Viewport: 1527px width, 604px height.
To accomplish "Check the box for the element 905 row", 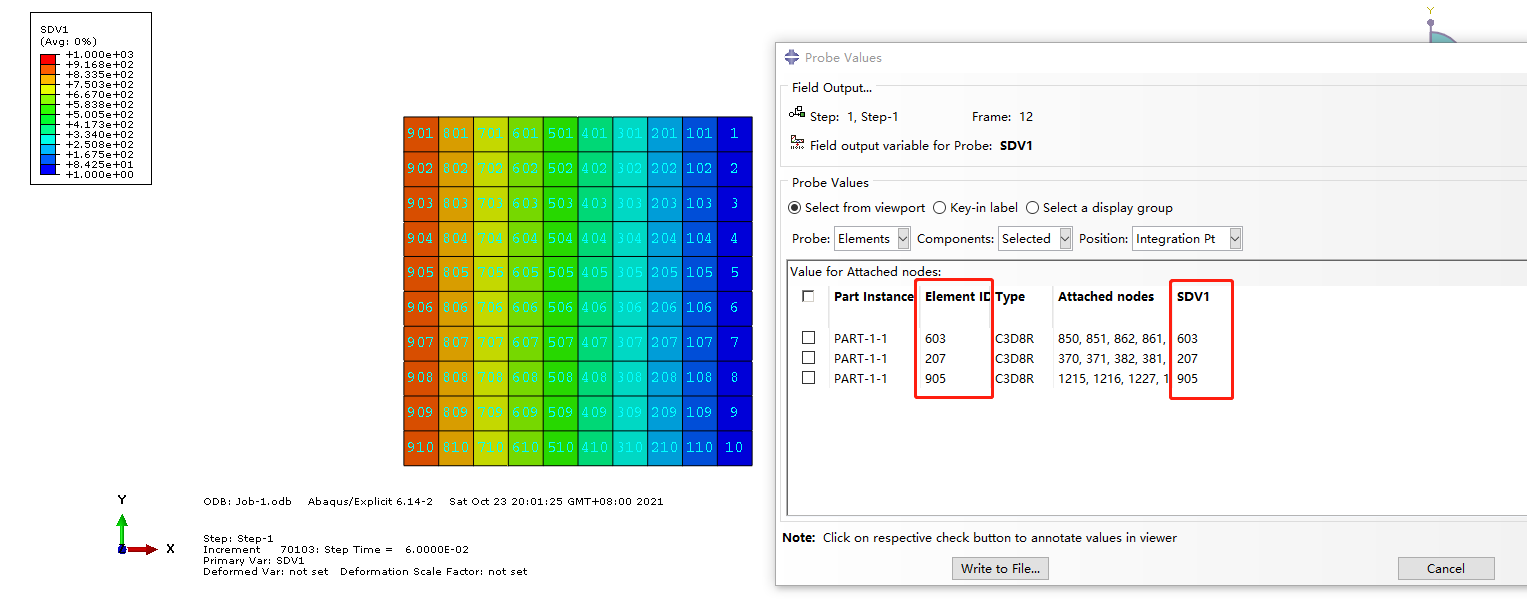I will 808,378.
